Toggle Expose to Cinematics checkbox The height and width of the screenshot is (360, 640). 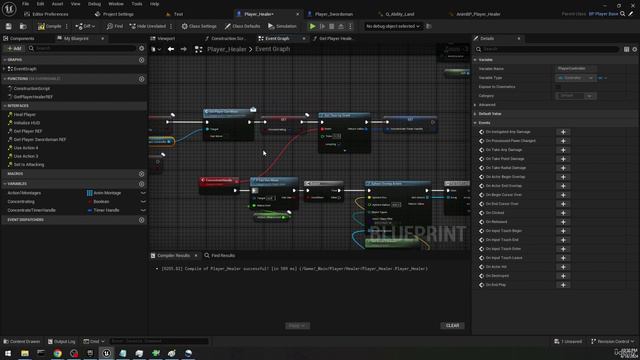[558, 87]
